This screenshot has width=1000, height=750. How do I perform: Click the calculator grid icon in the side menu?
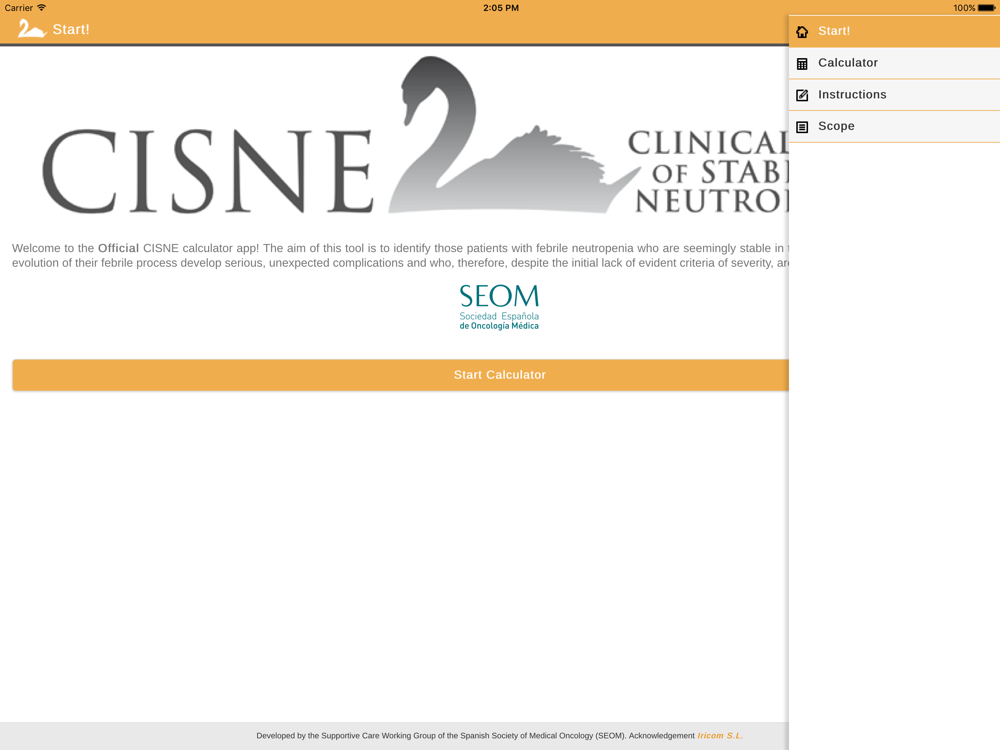pyautogui.click(x=802, y=63)
